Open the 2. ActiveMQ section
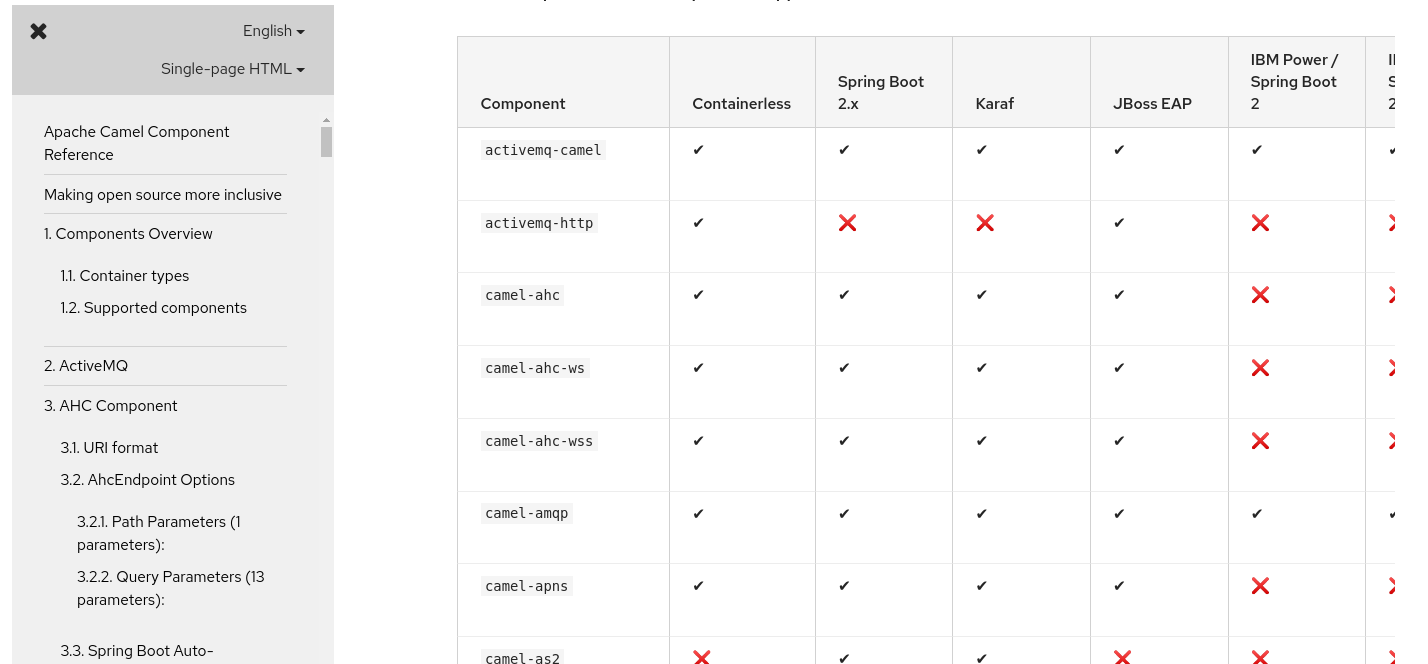Image resolution: width=1428 pixels, height=664 pixels. [86, 366]
